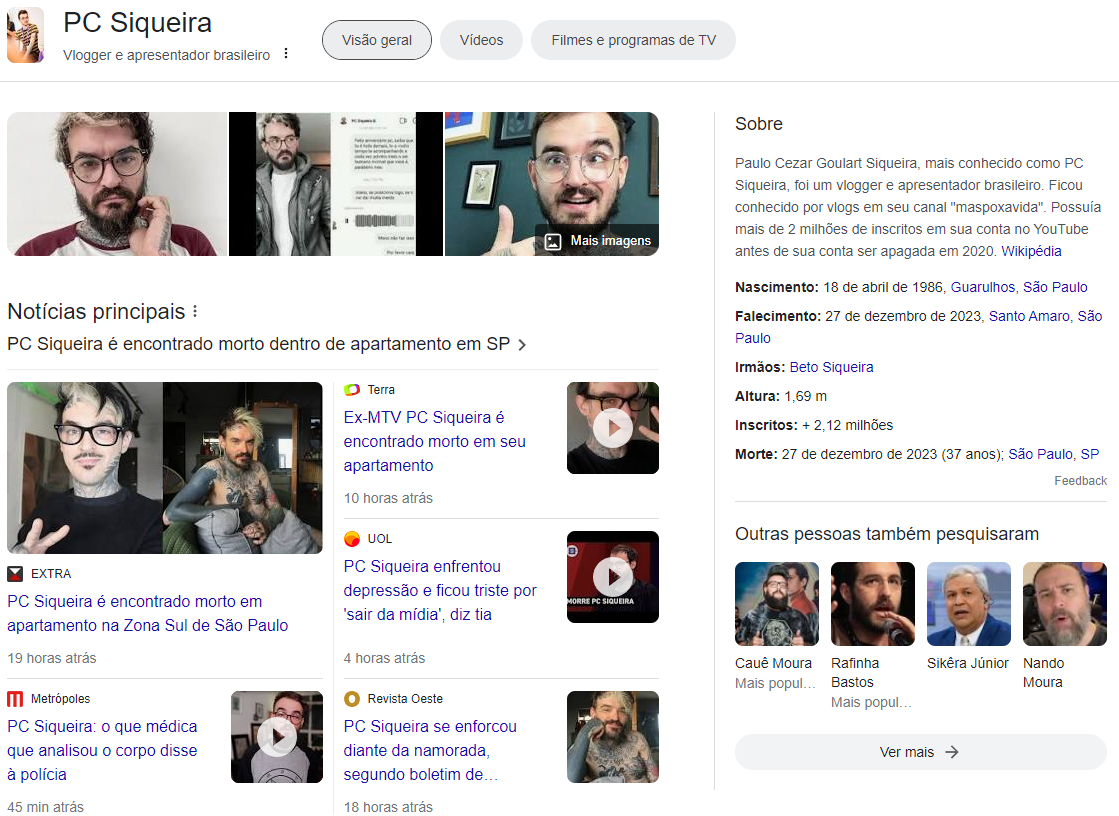Click the image icon on Mais imagens
This screenshot has width=1119, height=816.
553,241
